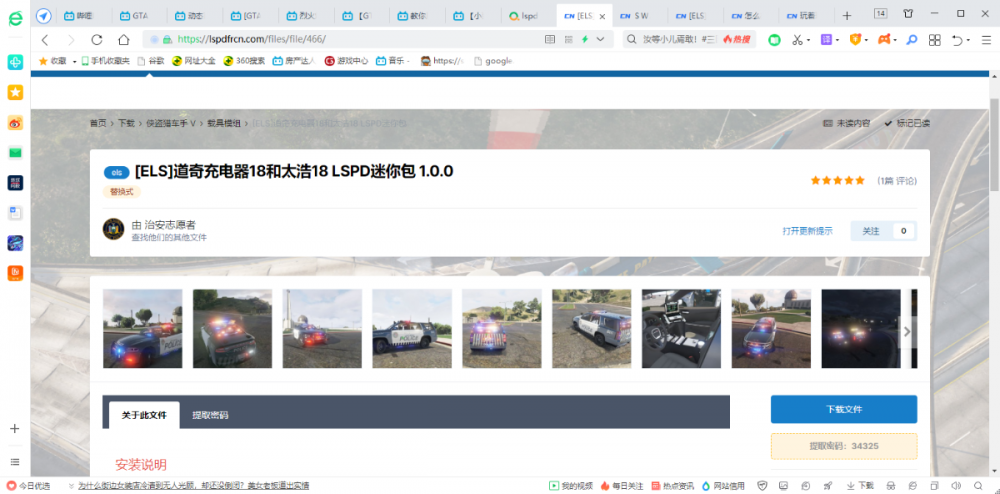Expand the game controller dropdown arrow
The width and height of the screenshot is (1000, 494).
(x=895, y=40)
